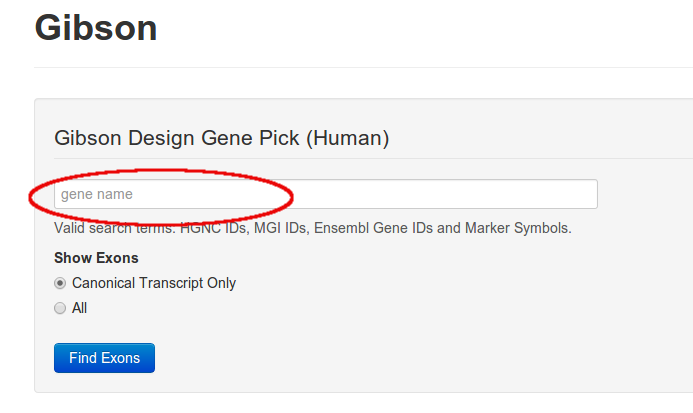This screenshot has height=413, width=693.
Task: Click the "All" label beside the radio
Action: (x=80, y=308)
